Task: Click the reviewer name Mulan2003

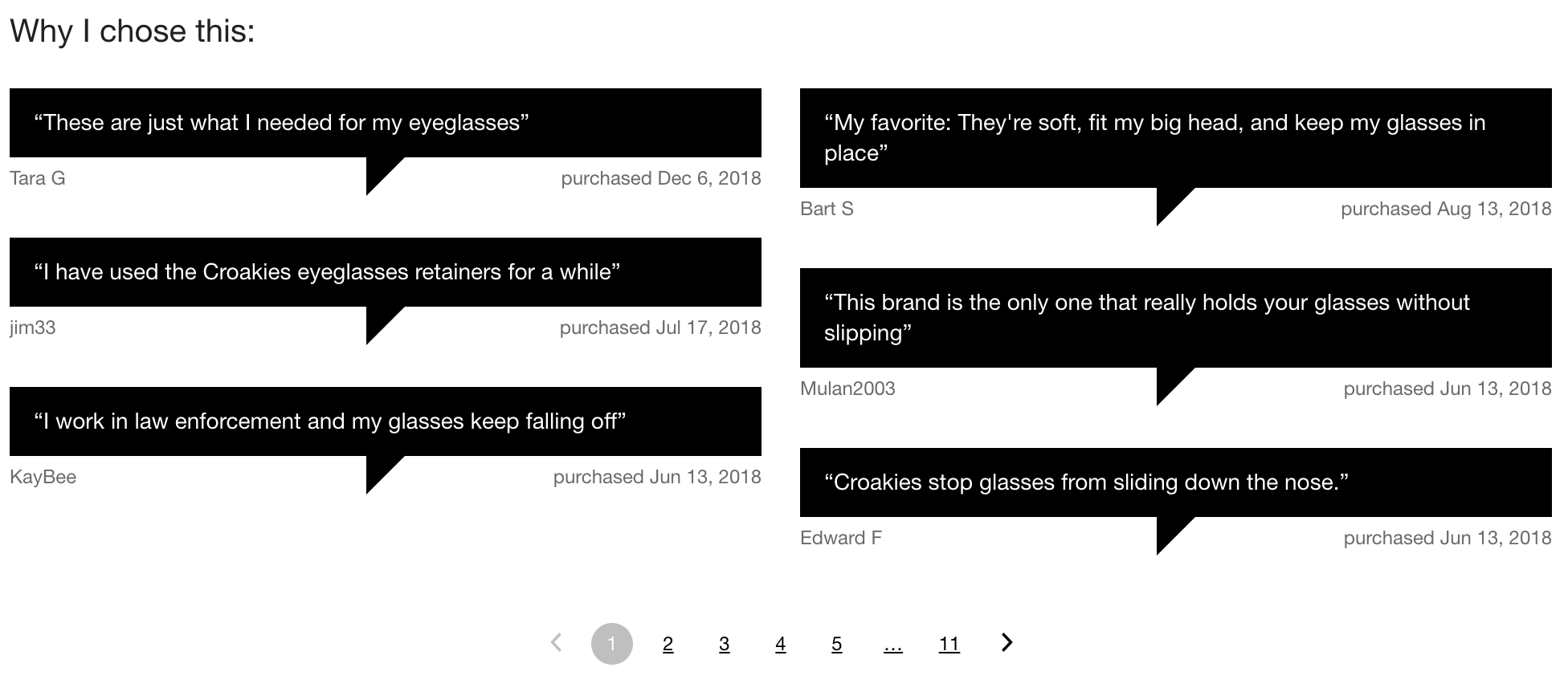Action: (x=849, y=388)
